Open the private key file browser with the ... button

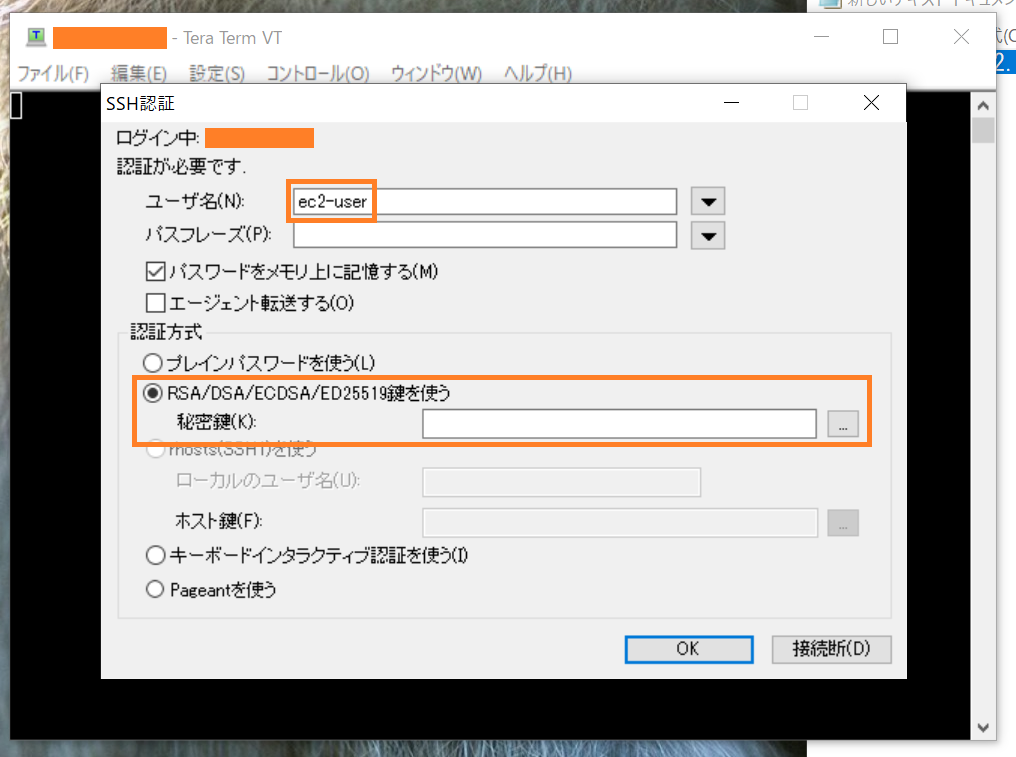coord(843,423)
